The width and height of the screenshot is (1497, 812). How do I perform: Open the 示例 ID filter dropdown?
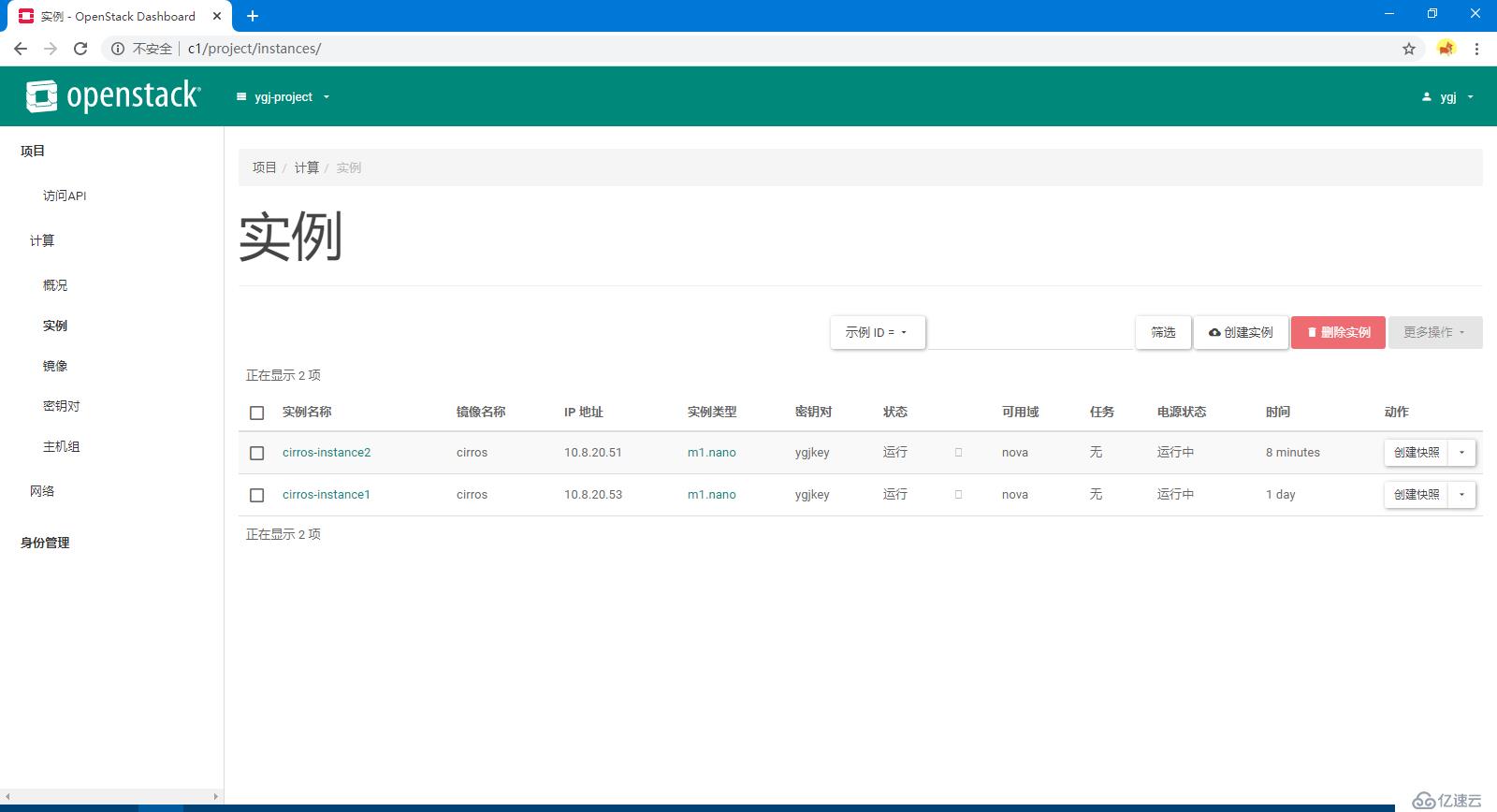(x=878, y=332)
